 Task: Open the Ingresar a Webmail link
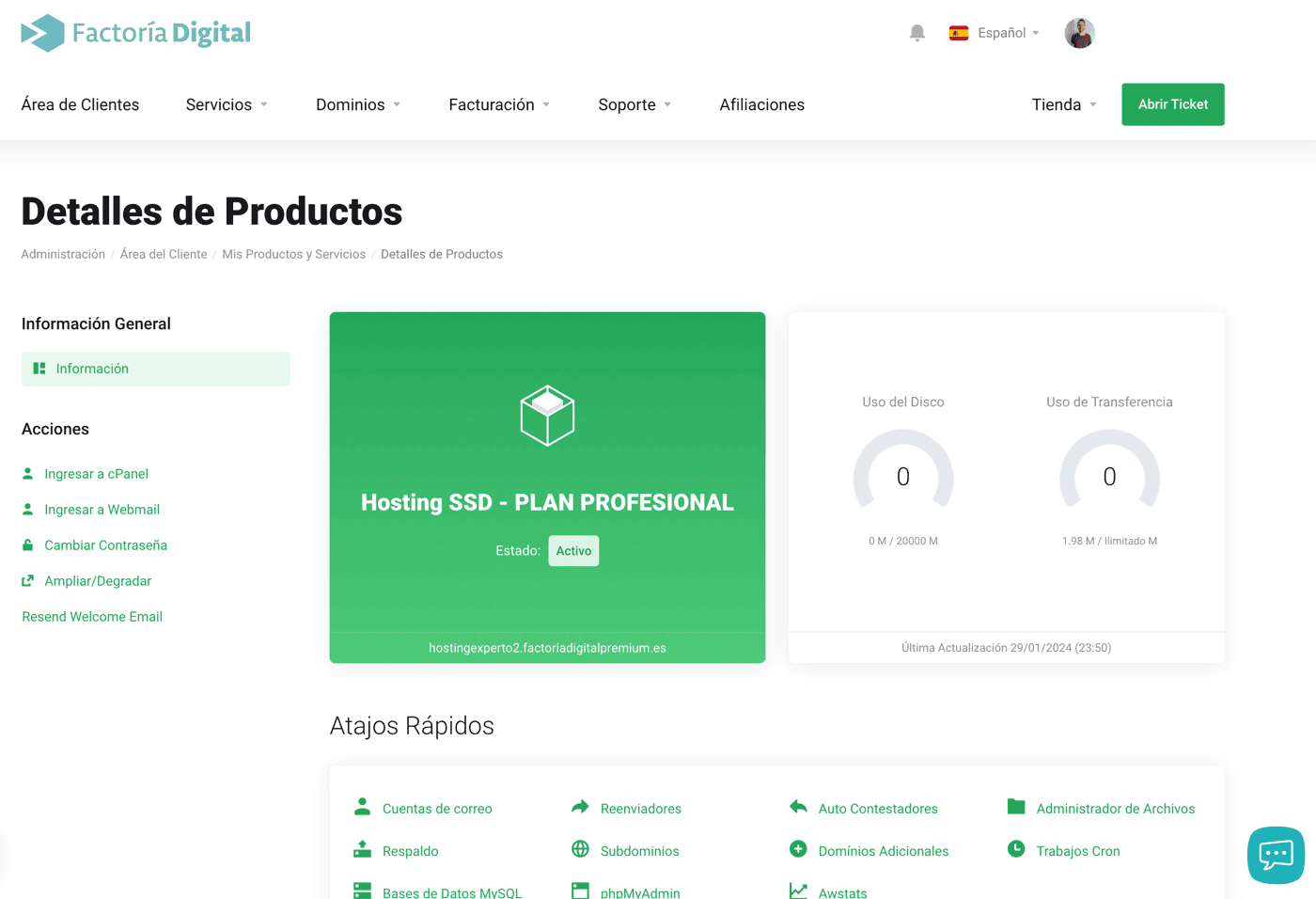coord(102,510)
